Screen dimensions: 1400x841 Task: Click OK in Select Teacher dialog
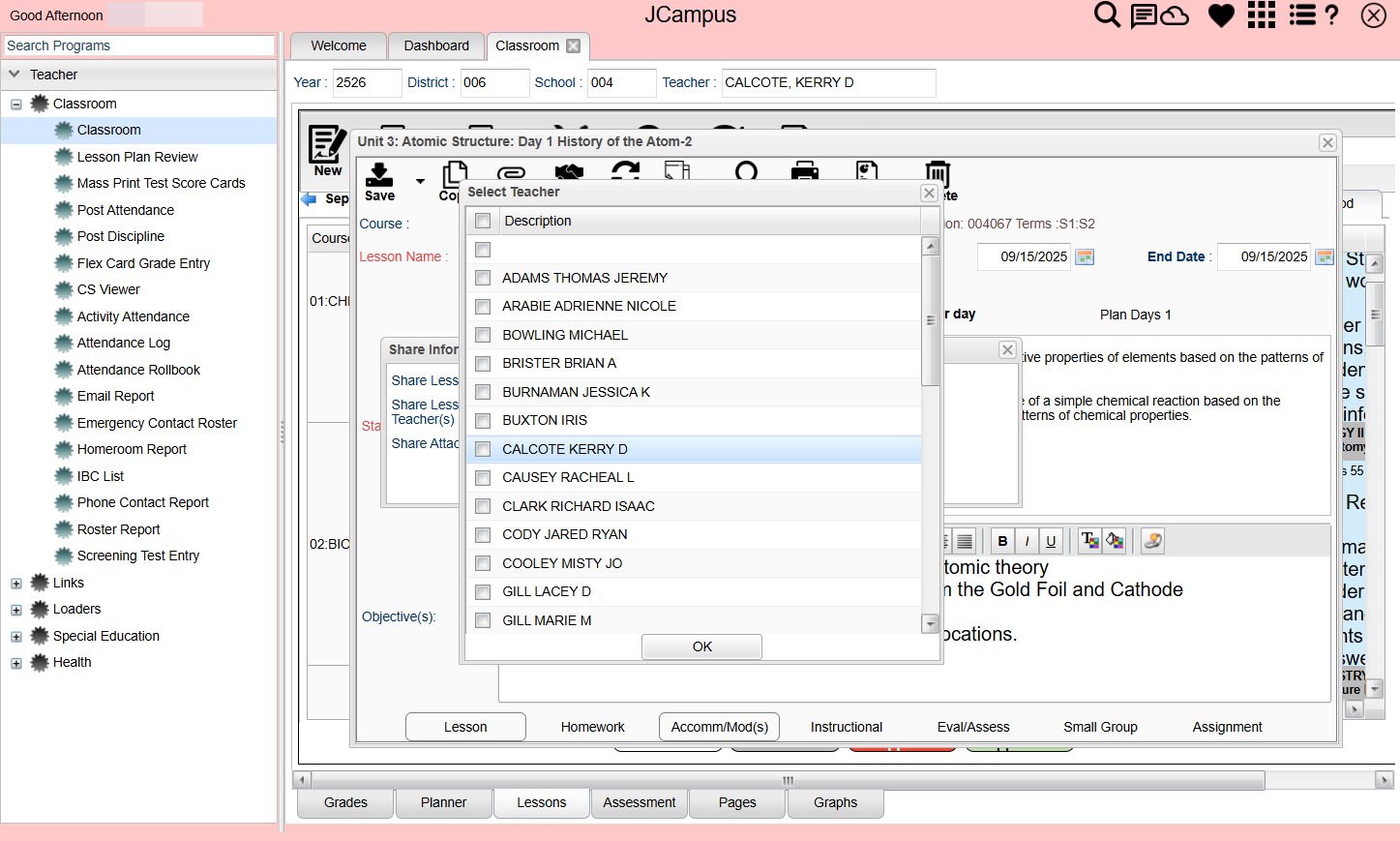[x=701, y=646]
